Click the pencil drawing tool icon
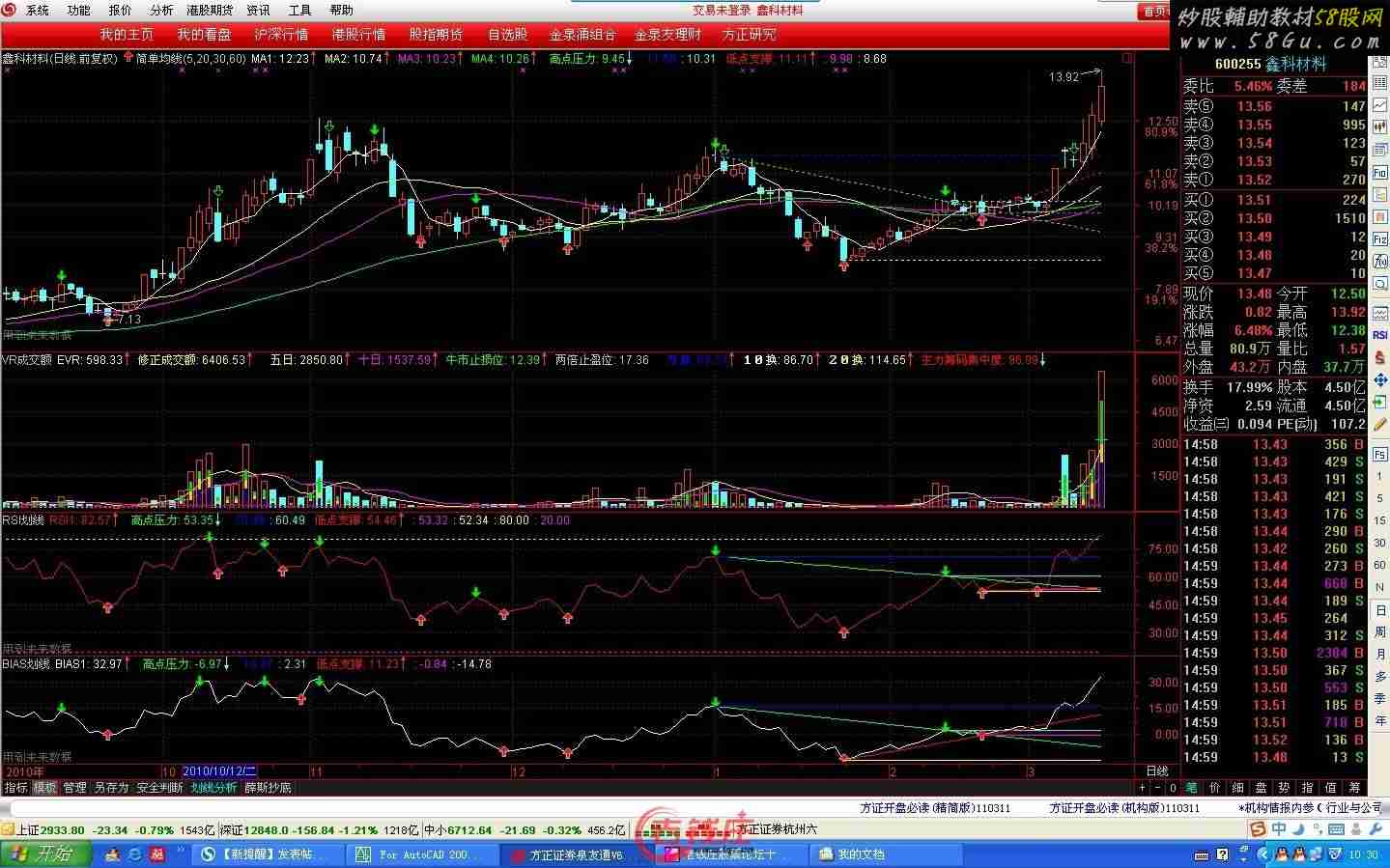Image resolution: width=1390 pixels, height=868 pixels. [1380, 424]
